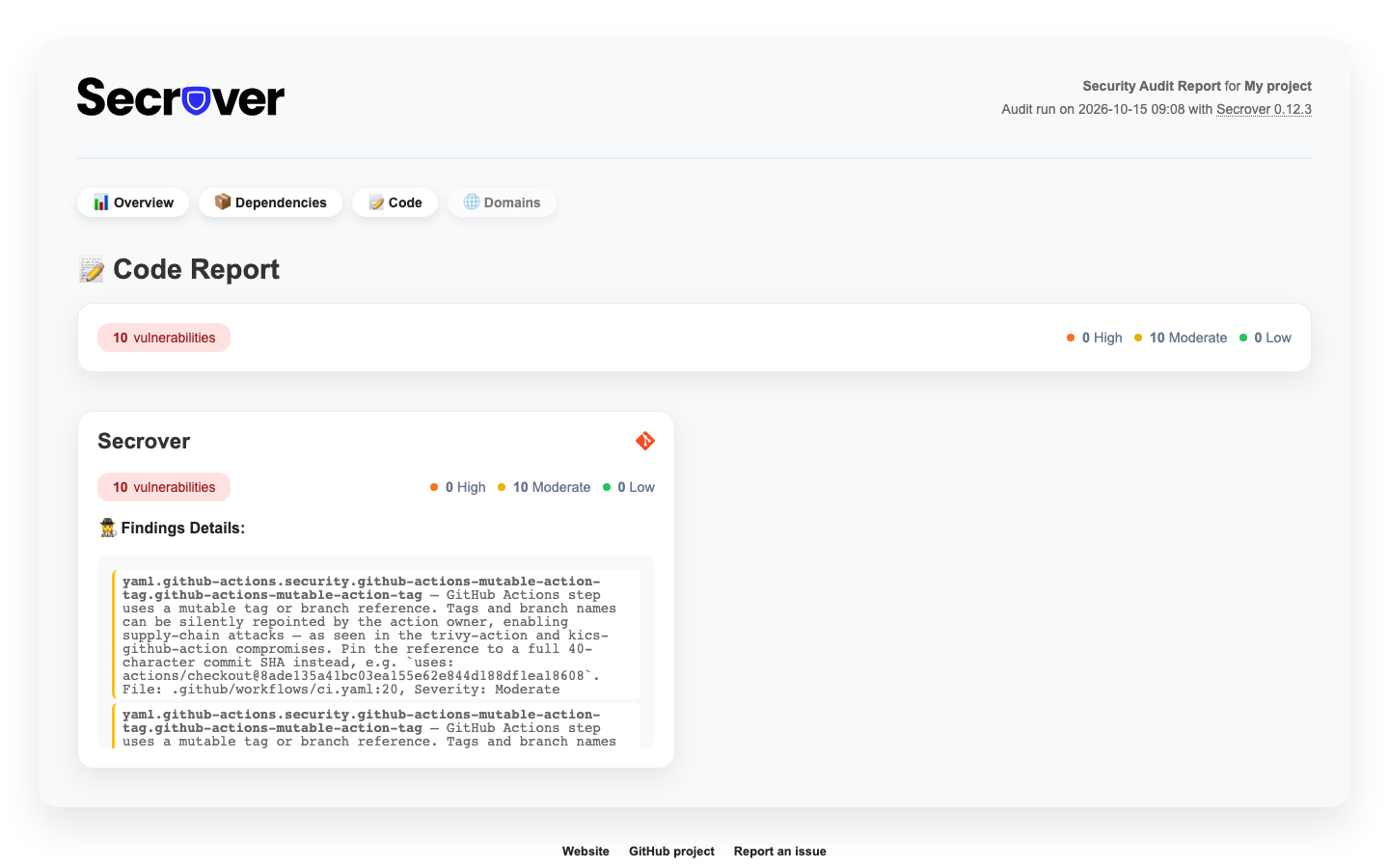This screenshot has width=1389, height=868.
Task: Open the Website footer link
Action: (x=586, y=852)
